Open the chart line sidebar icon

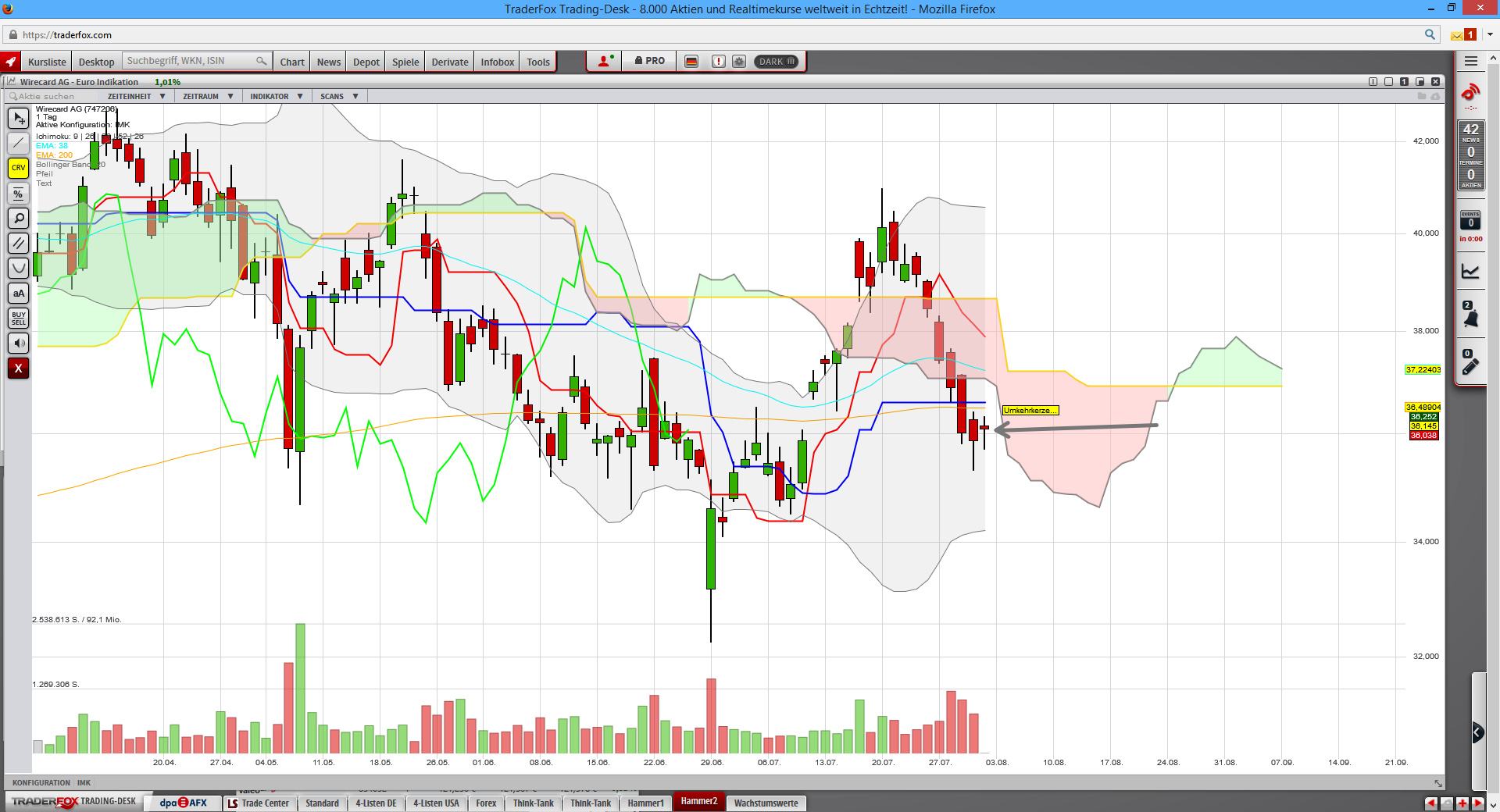(1470, 271)
